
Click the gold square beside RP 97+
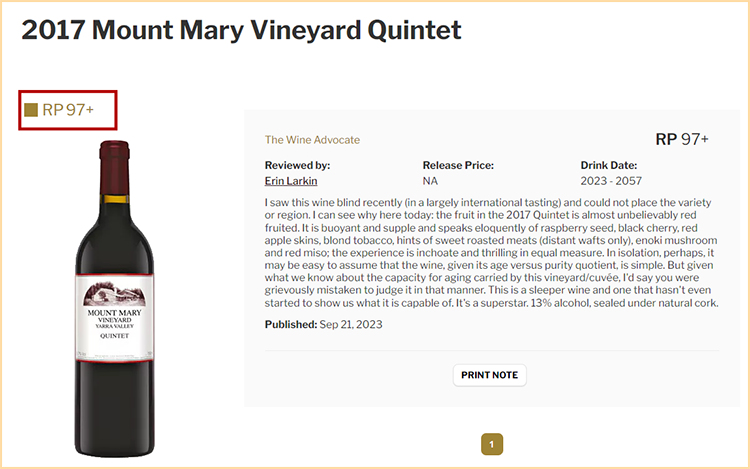(x=31, y=110)
